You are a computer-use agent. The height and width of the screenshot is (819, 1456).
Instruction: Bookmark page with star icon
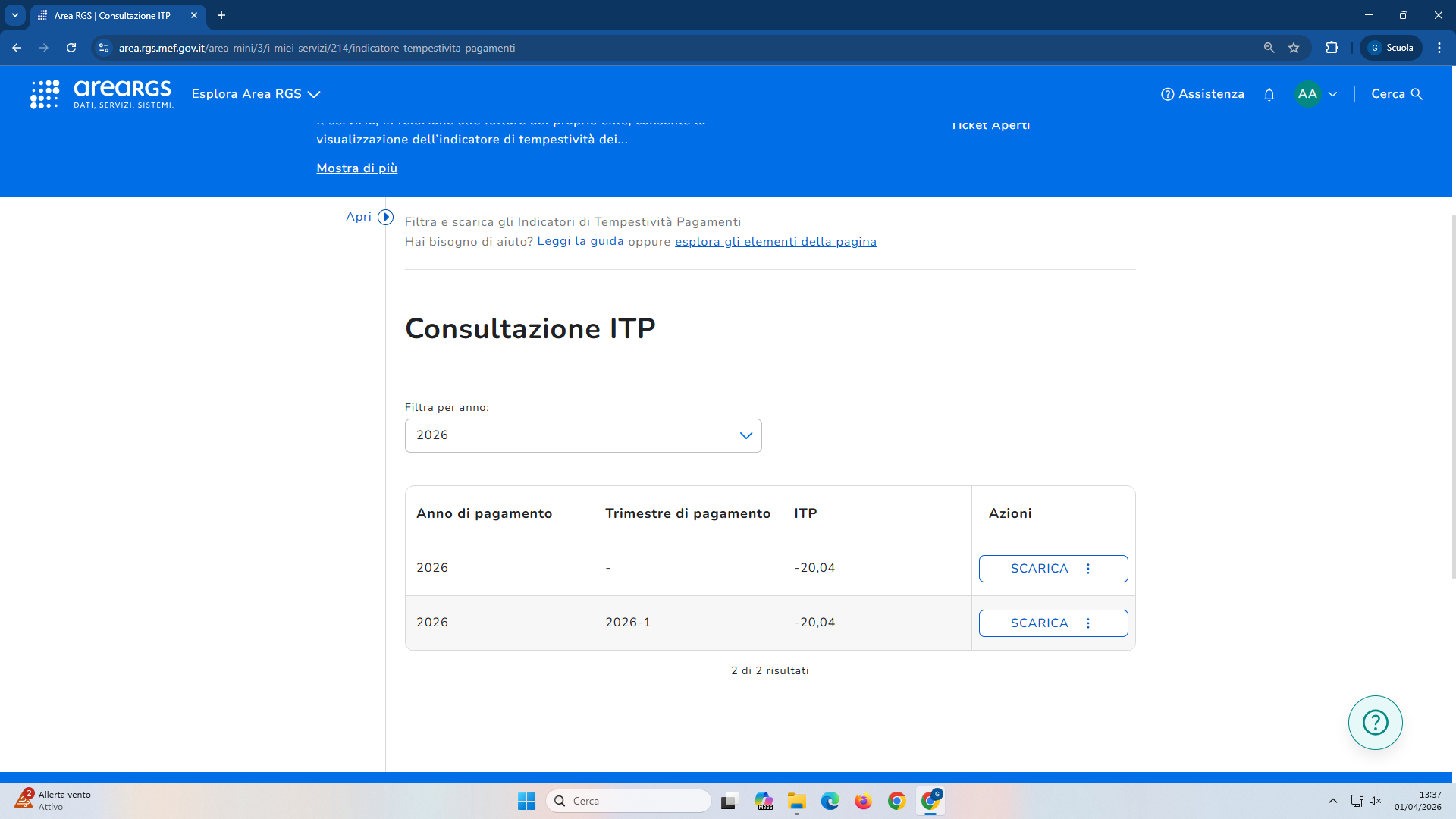[x=1294, y=48]
